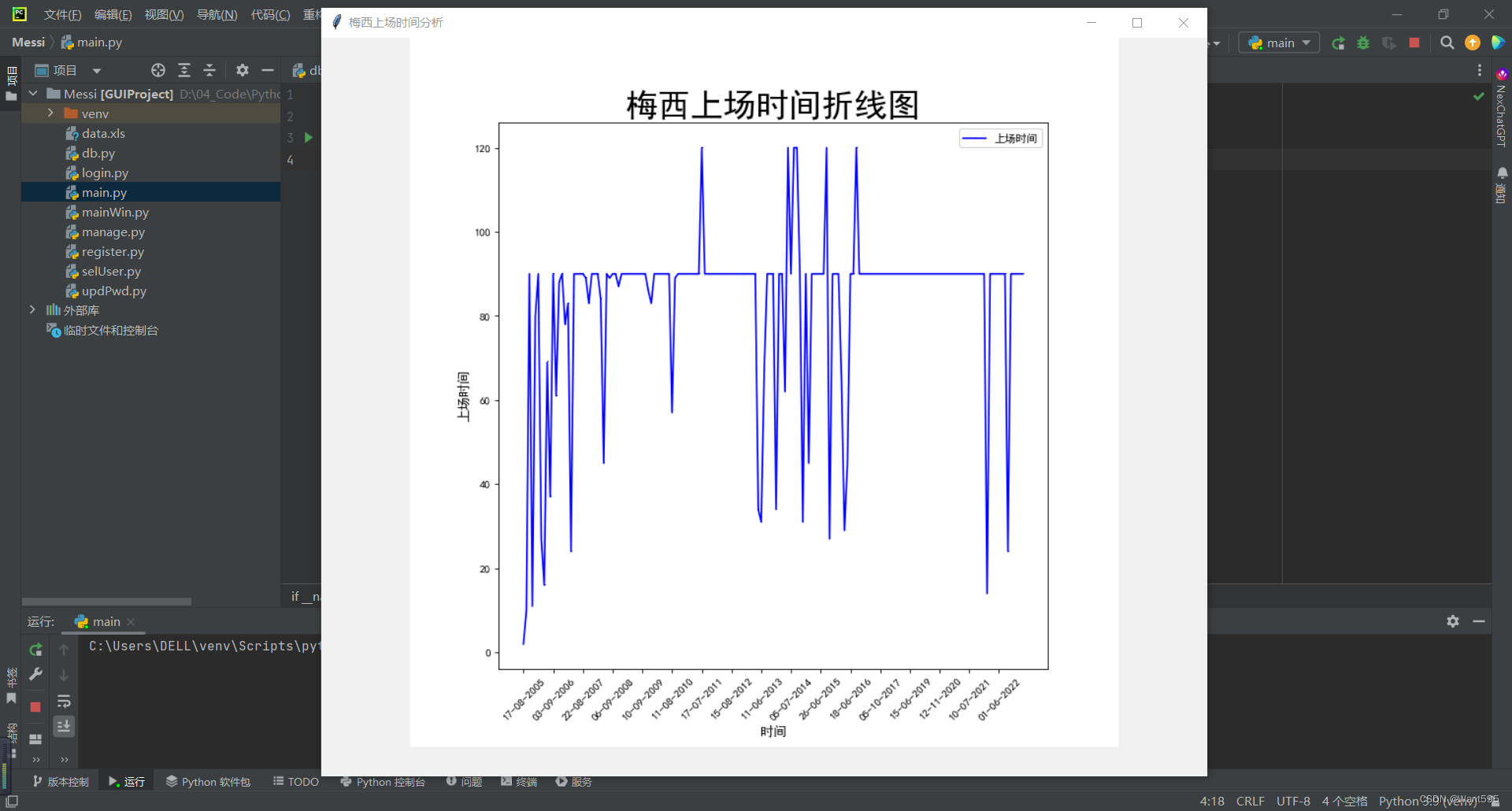Image resolution: width=1512 pixels, height=811 pixels.
Task: Toggle scroll to end in console
Action: (64, 726)
